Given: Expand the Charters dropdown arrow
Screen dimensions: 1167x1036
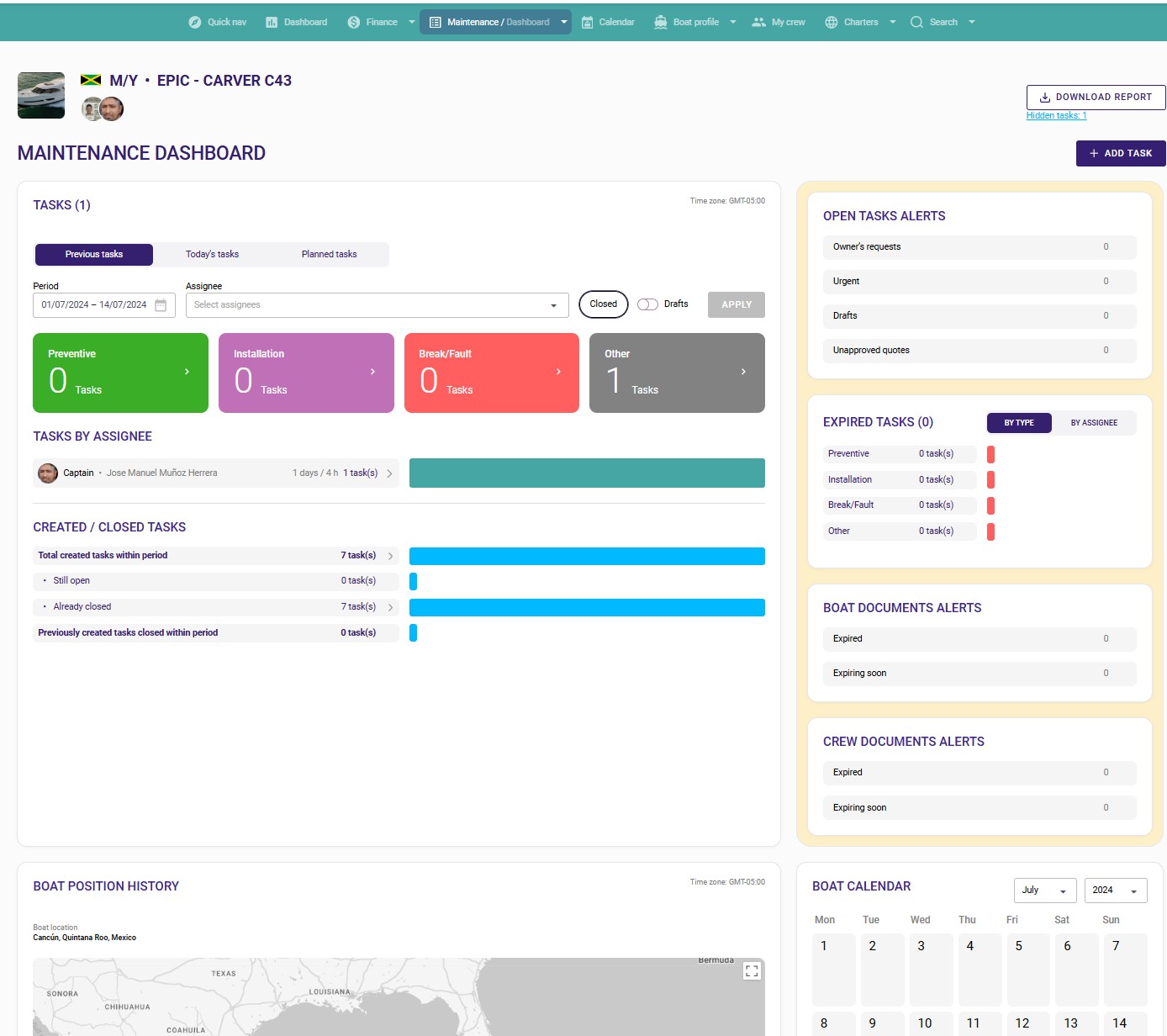Looking at the screenshot, I should tap(893, 22).
